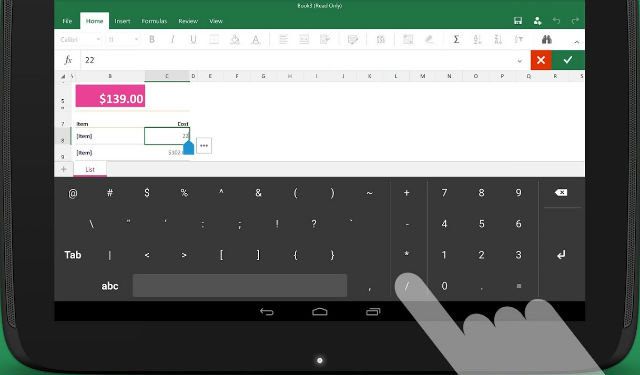The image size is (640, 375).
Task: Expand the formula bar chevron
Action: [520, 61]
